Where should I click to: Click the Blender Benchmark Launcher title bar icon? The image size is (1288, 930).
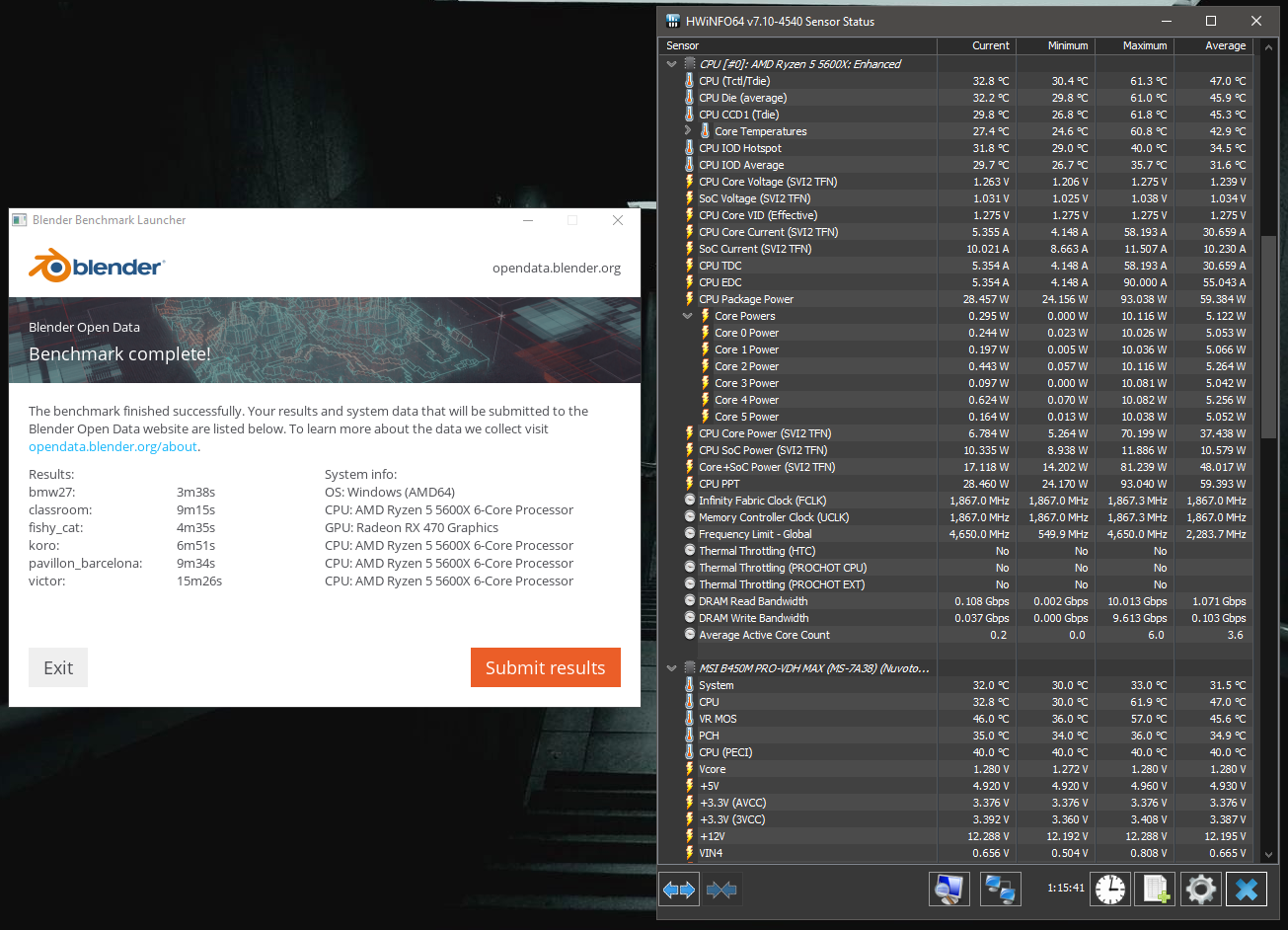(20, 220)
